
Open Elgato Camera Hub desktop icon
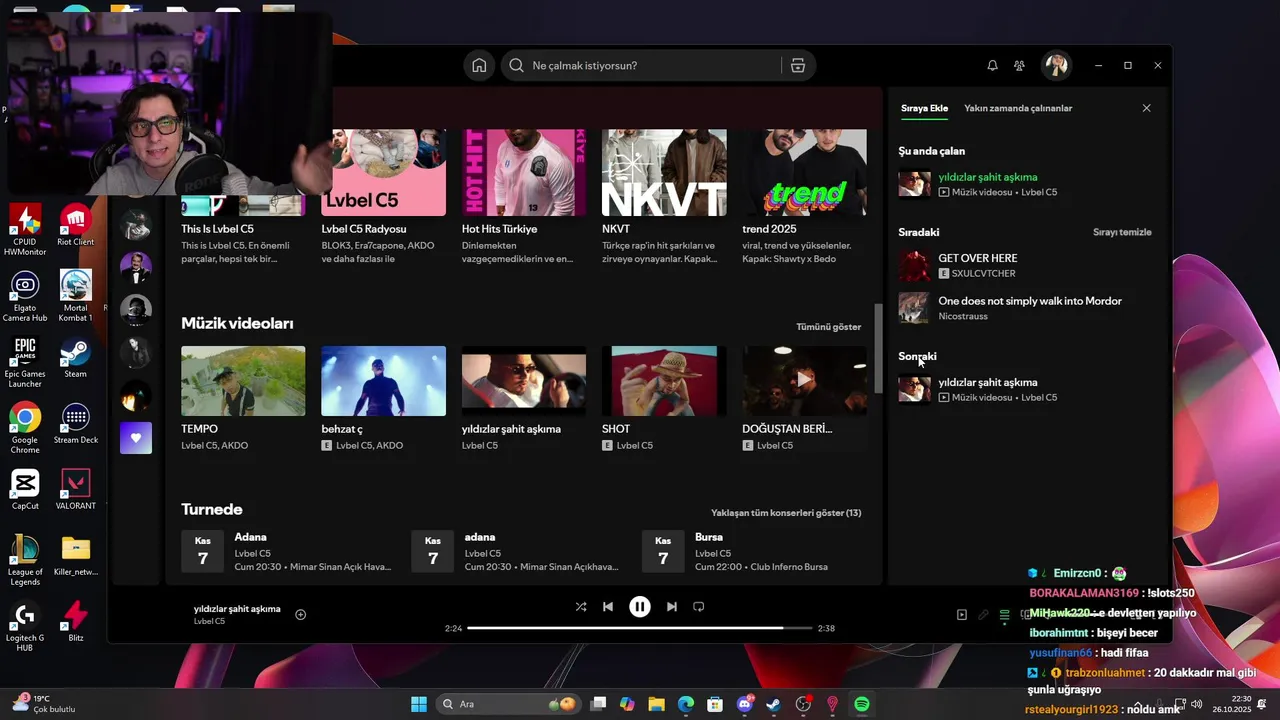pyautogui.click(x=25, y=296)
